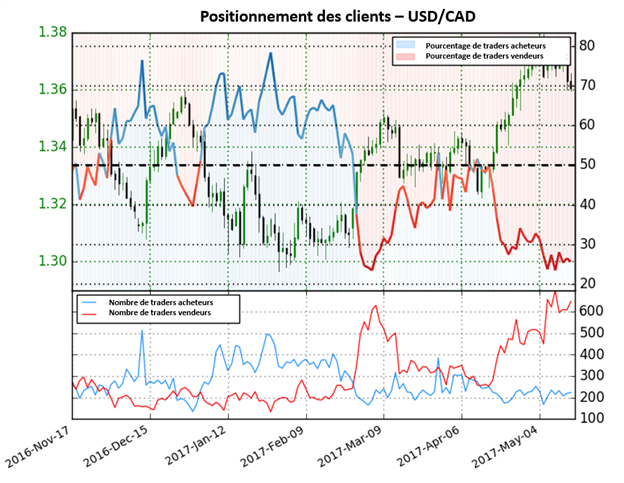Viewport: 624px width, 483px height.
Task: Click the blue swatch for 'Pourcentage de traders acheteurs'
Action: point(405,45)
